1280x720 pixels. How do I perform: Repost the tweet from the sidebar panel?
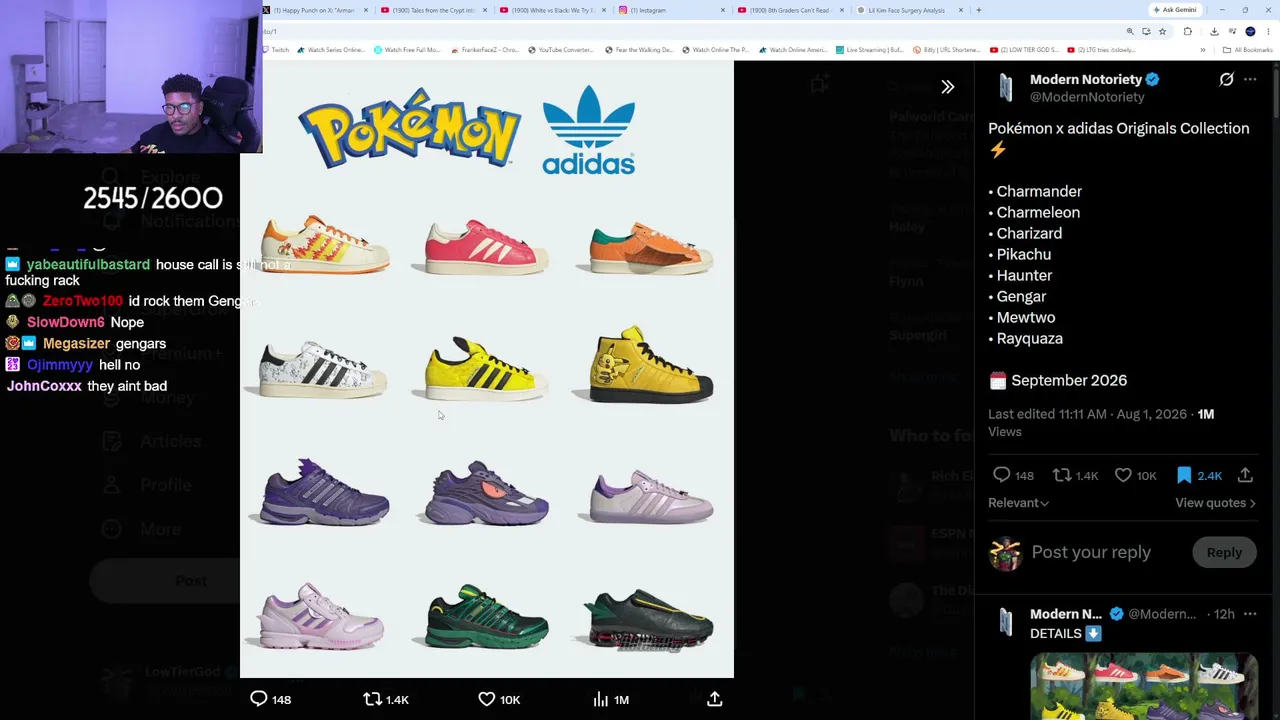pyautogui.click(x=1062, y=475)
